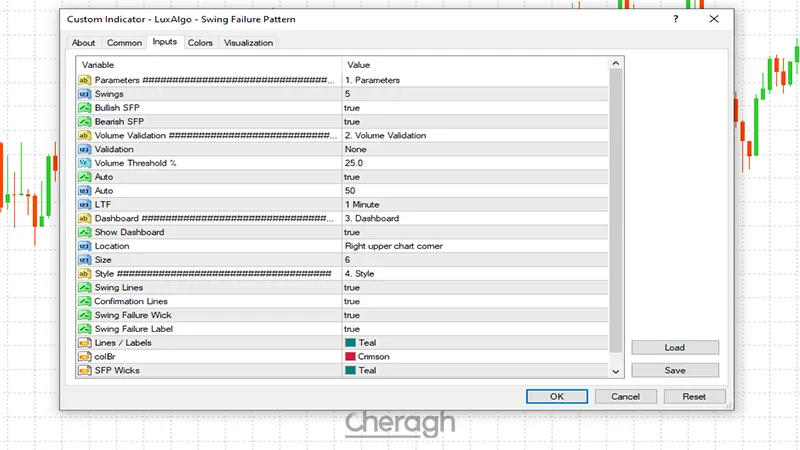Open the LTF 1 Minute dropdown
800x450 pixels.
364,204
